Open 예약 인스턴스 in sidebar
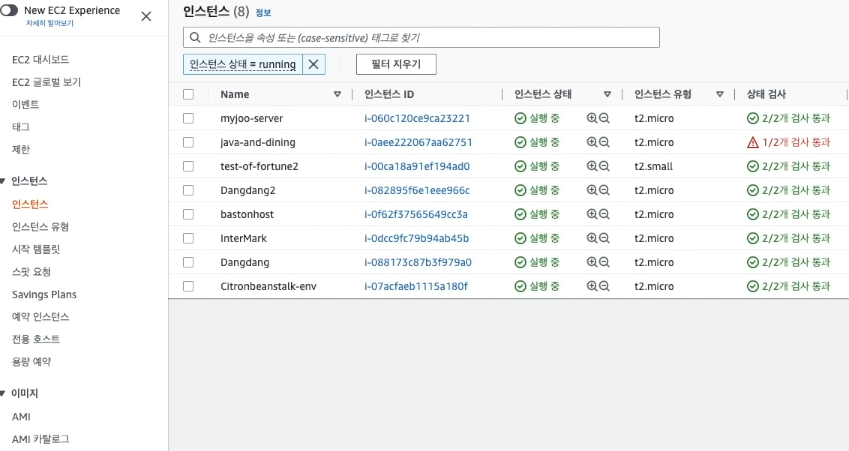 pyautogui.click(x=41, y=317)
